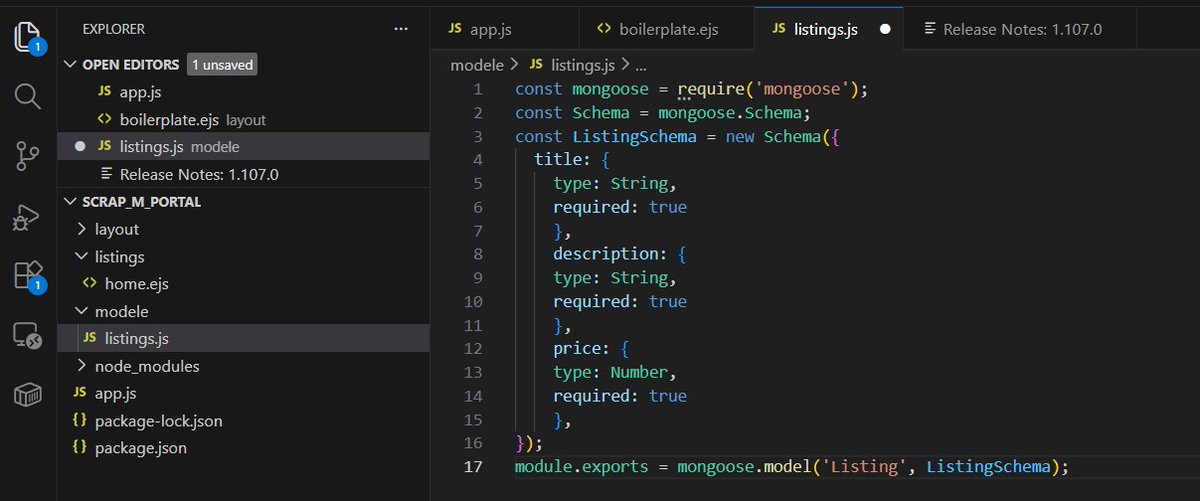
Task: Collapse the SCRAP_M_PORTAL project section
Action: tap(69, 201)
